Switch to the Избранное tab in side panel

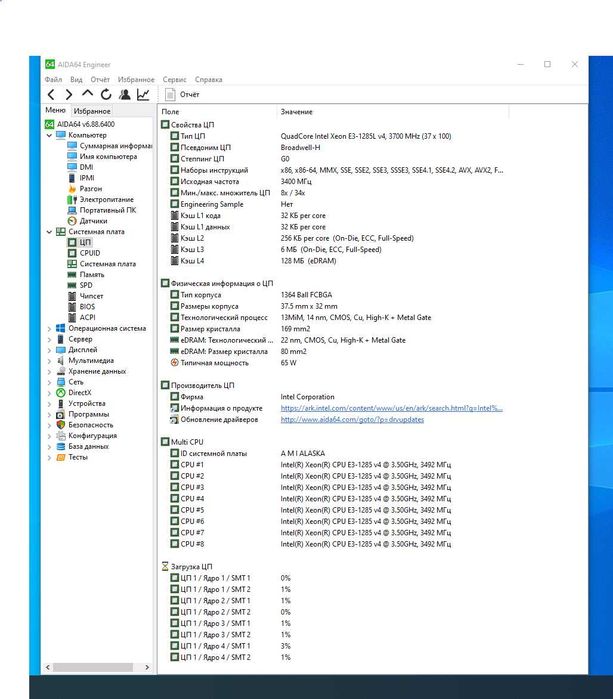coord(92,111)
